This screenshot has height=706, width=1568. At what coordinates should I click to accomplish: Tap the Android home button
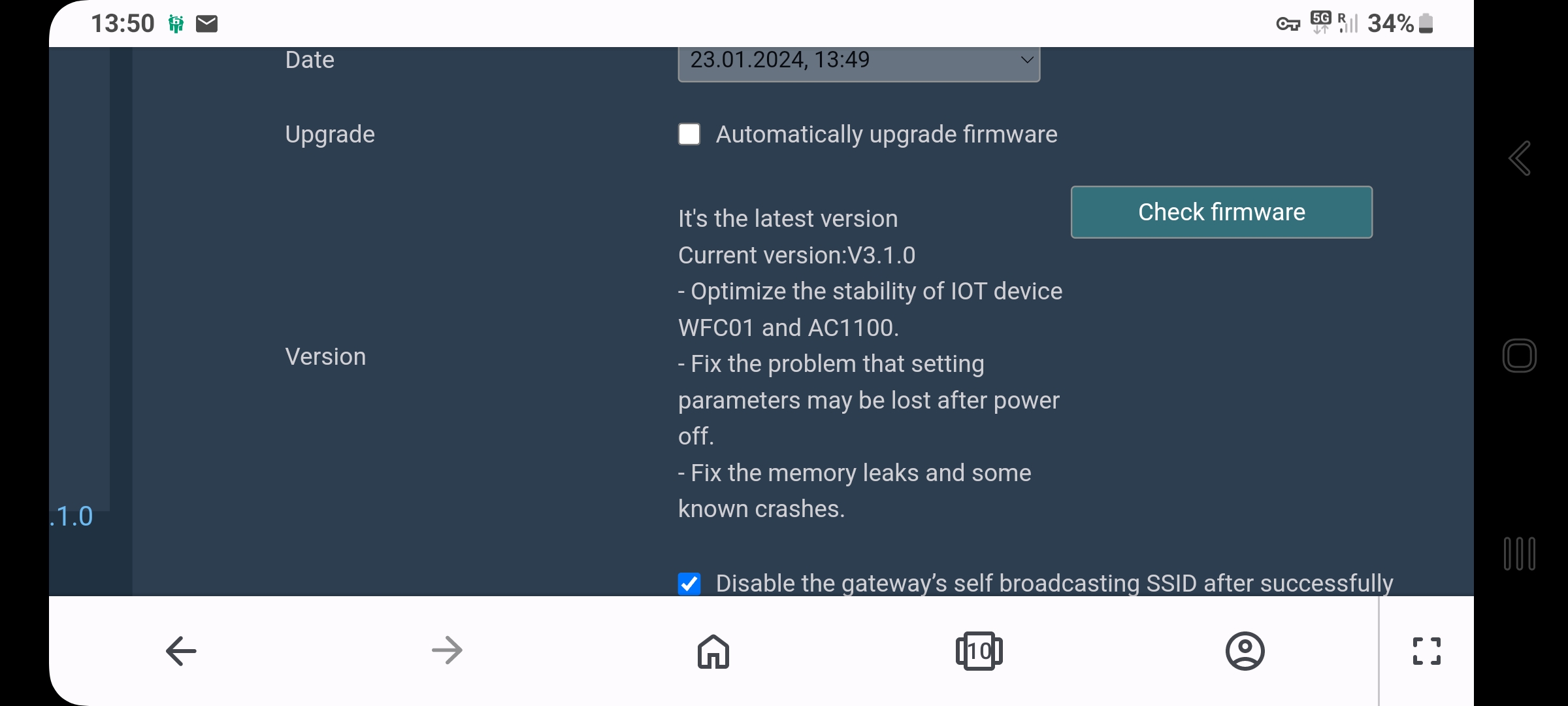click(1520, 356)
